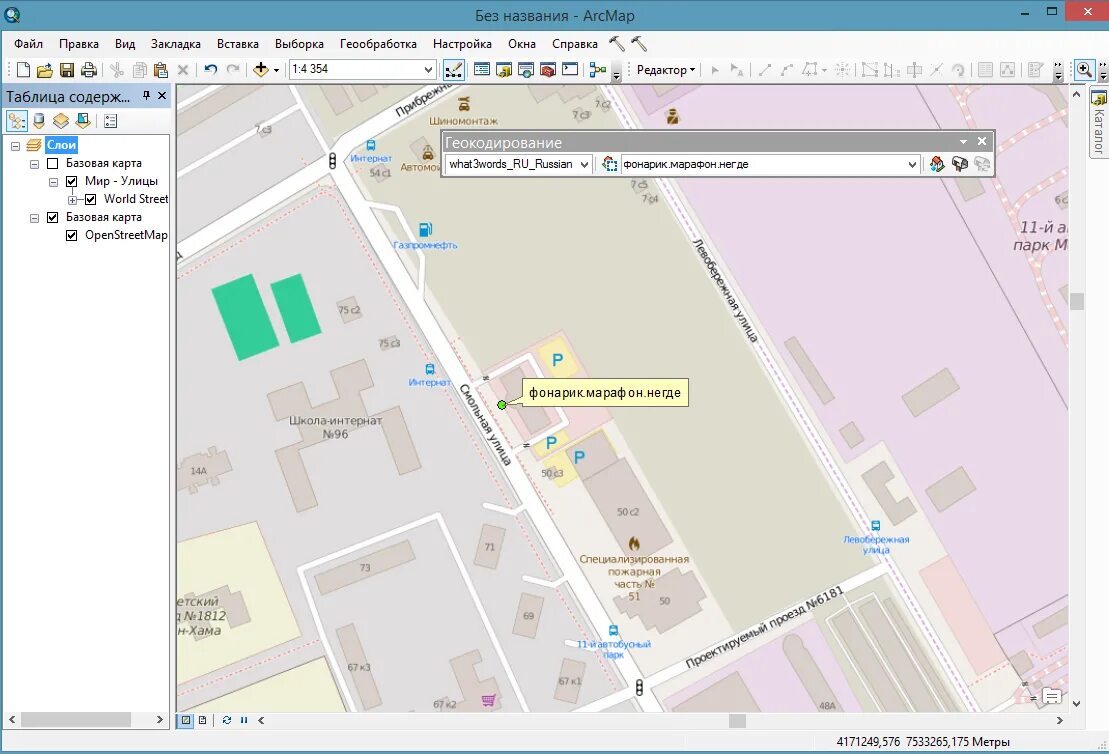The image size is (1109, 754).
Task: Undo the last action
Action: [x=210, y=69]
